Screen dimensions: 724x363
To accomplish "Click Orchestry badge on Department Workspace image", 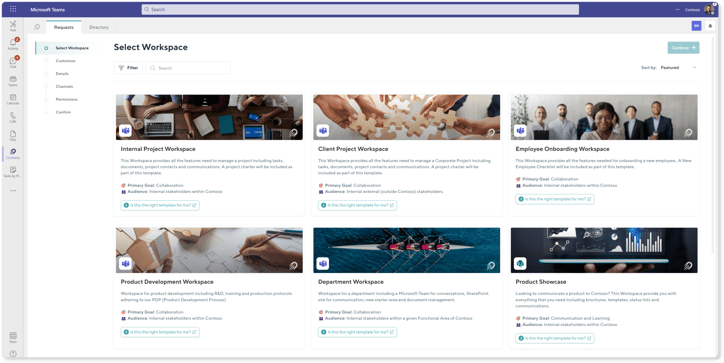I will [491, 266].
